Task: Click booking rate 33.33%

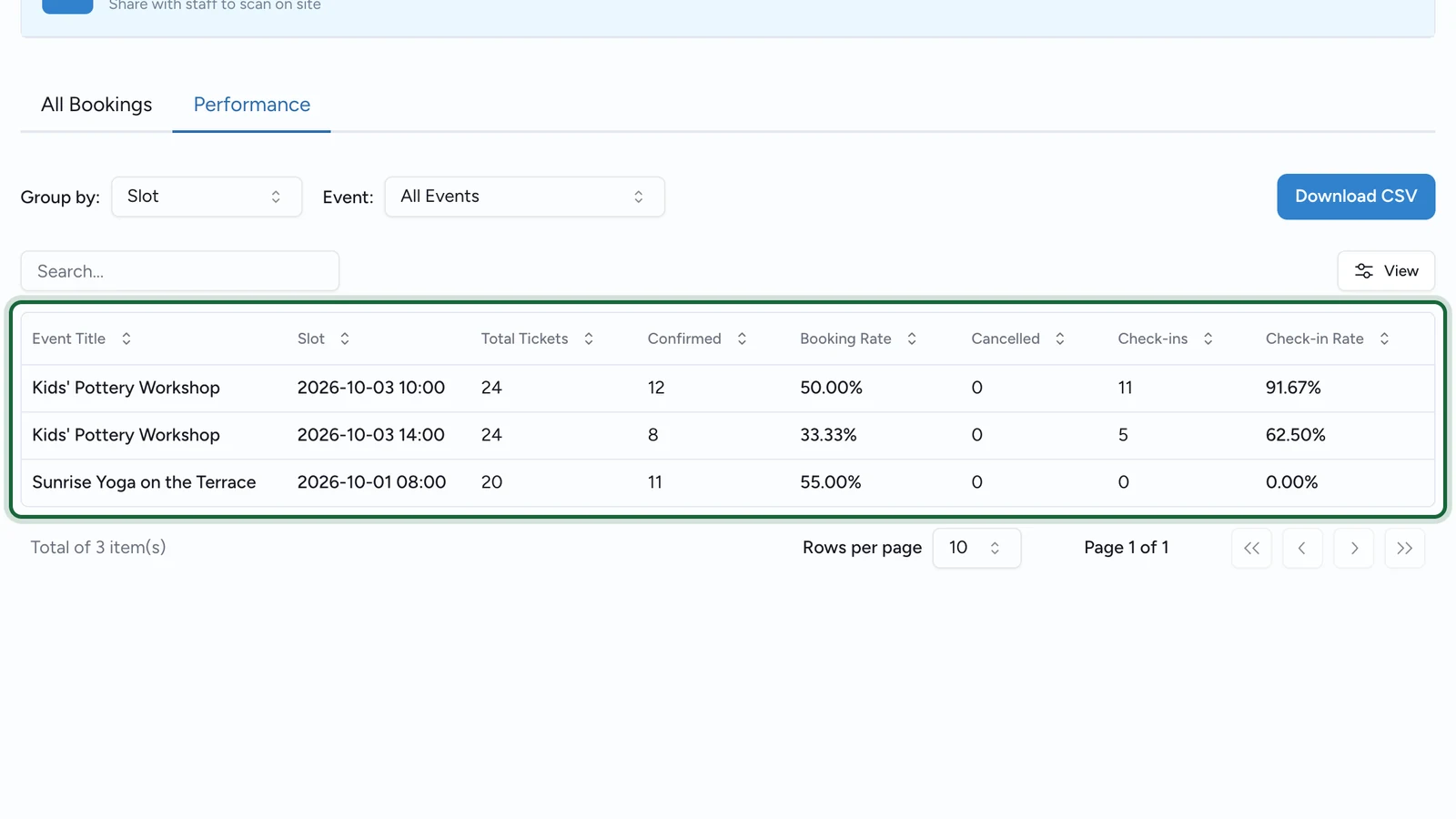Action: 828,435
